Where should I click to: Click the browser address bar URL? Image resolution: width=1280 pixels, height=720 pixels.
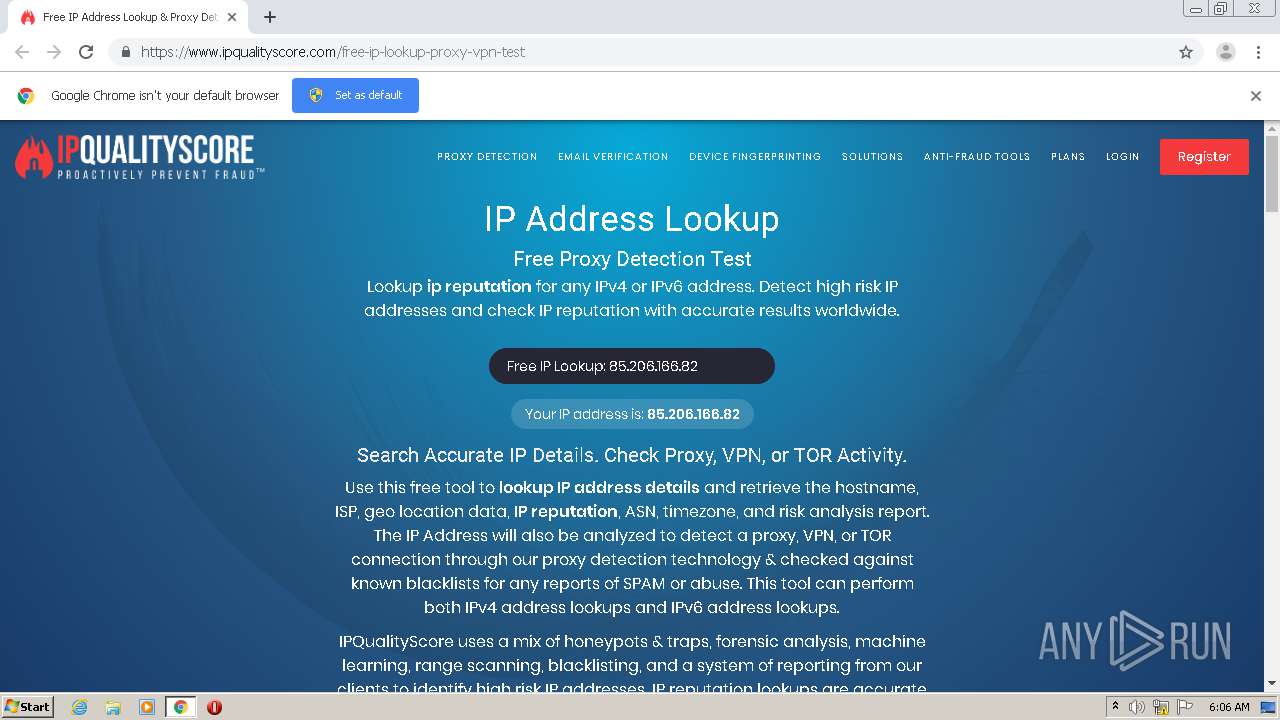point(333,52)
